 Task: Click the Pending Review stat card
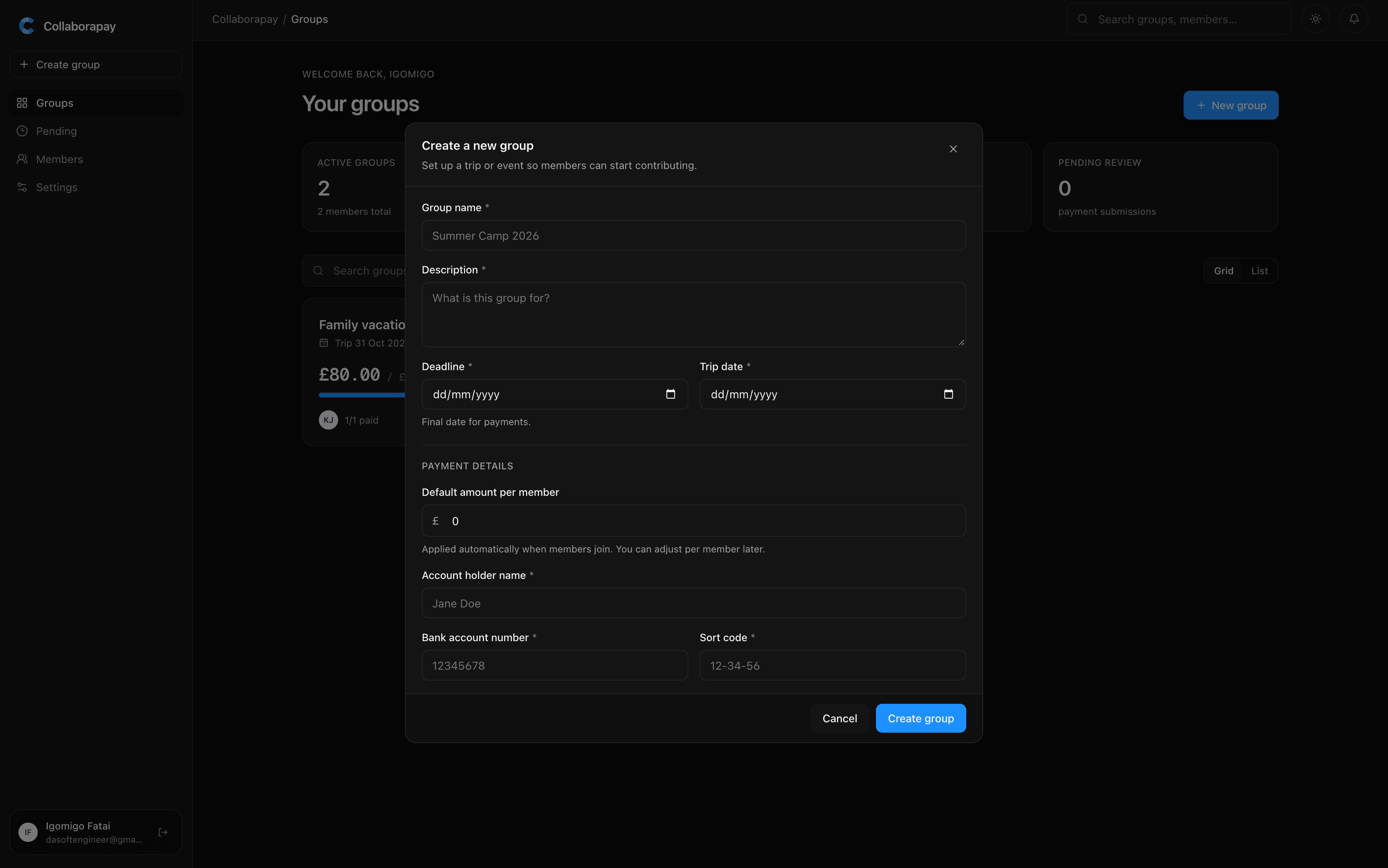tap(1161, 187)
